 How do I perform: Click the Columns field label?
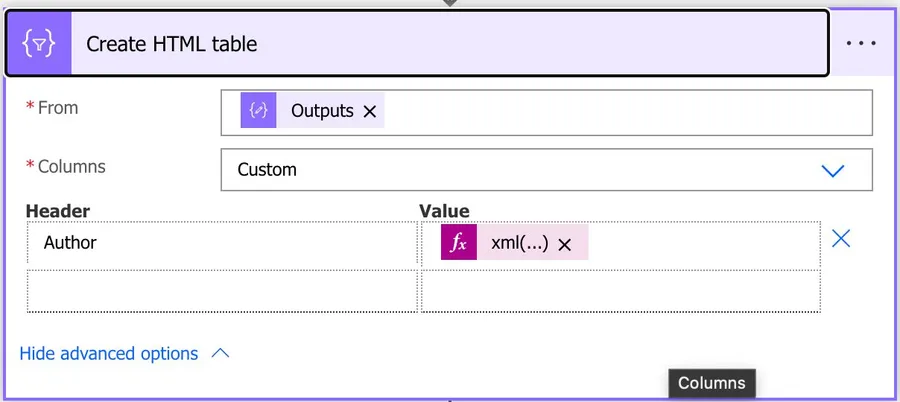[x=71, y=166]
